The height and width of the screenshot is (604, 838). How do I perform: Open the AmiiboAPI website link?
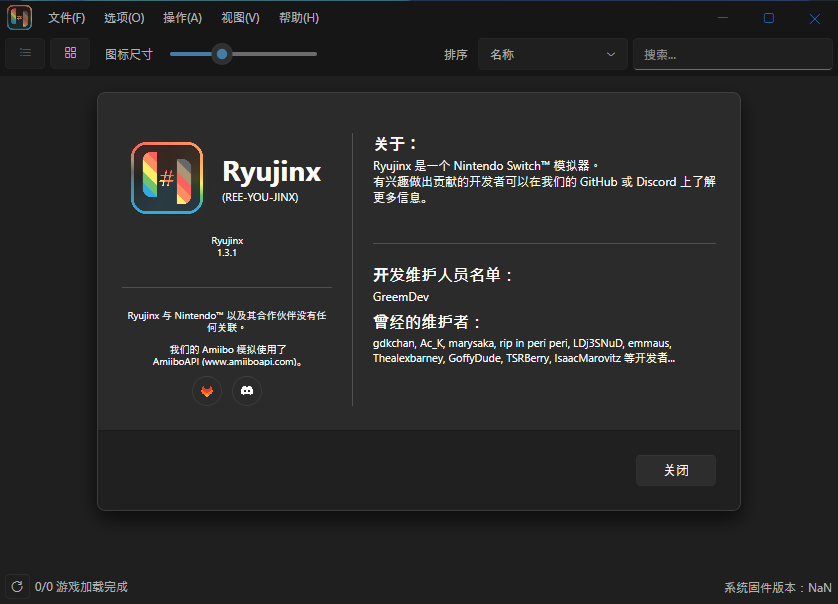pyautogui.click(x=220, y=362)
